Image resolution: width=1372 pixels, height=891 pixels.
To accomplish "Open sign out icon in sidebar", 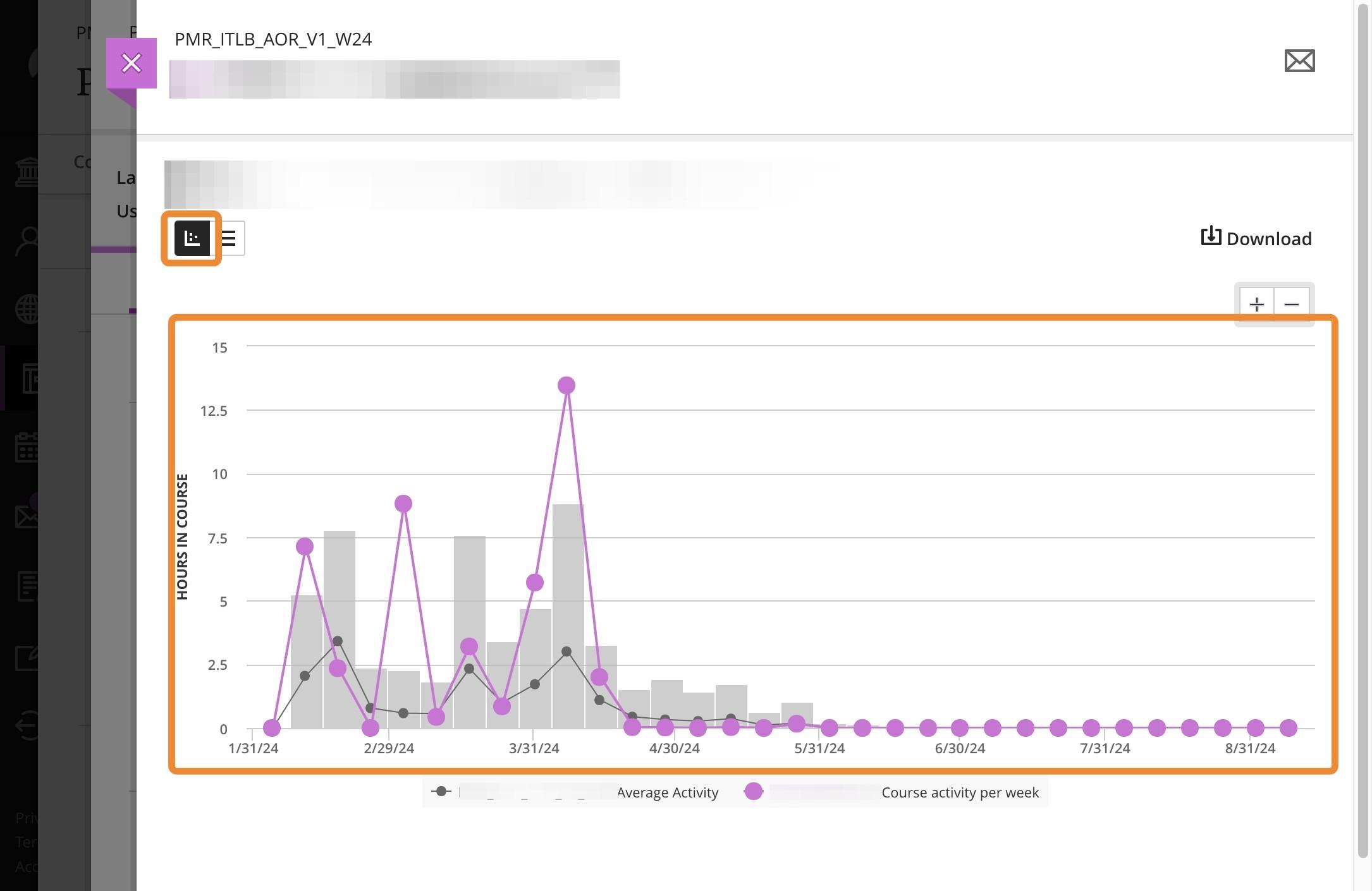I will pyautogui.click(x=27, y=724).
